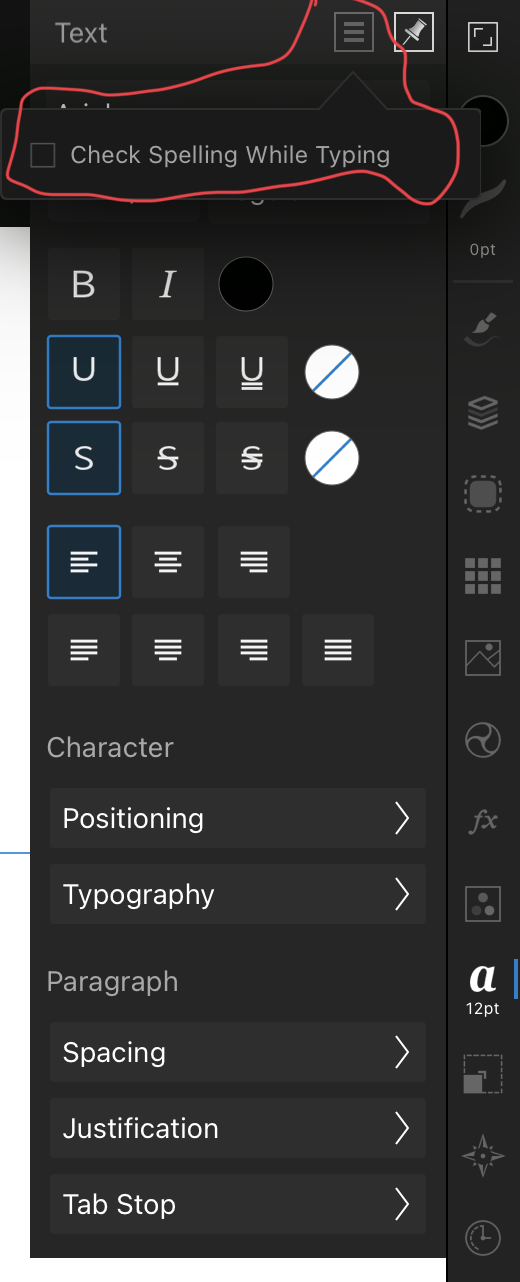Open the brush studio in sidebar
Screen dimensions: 520x1282
click(x=483, y=329)
